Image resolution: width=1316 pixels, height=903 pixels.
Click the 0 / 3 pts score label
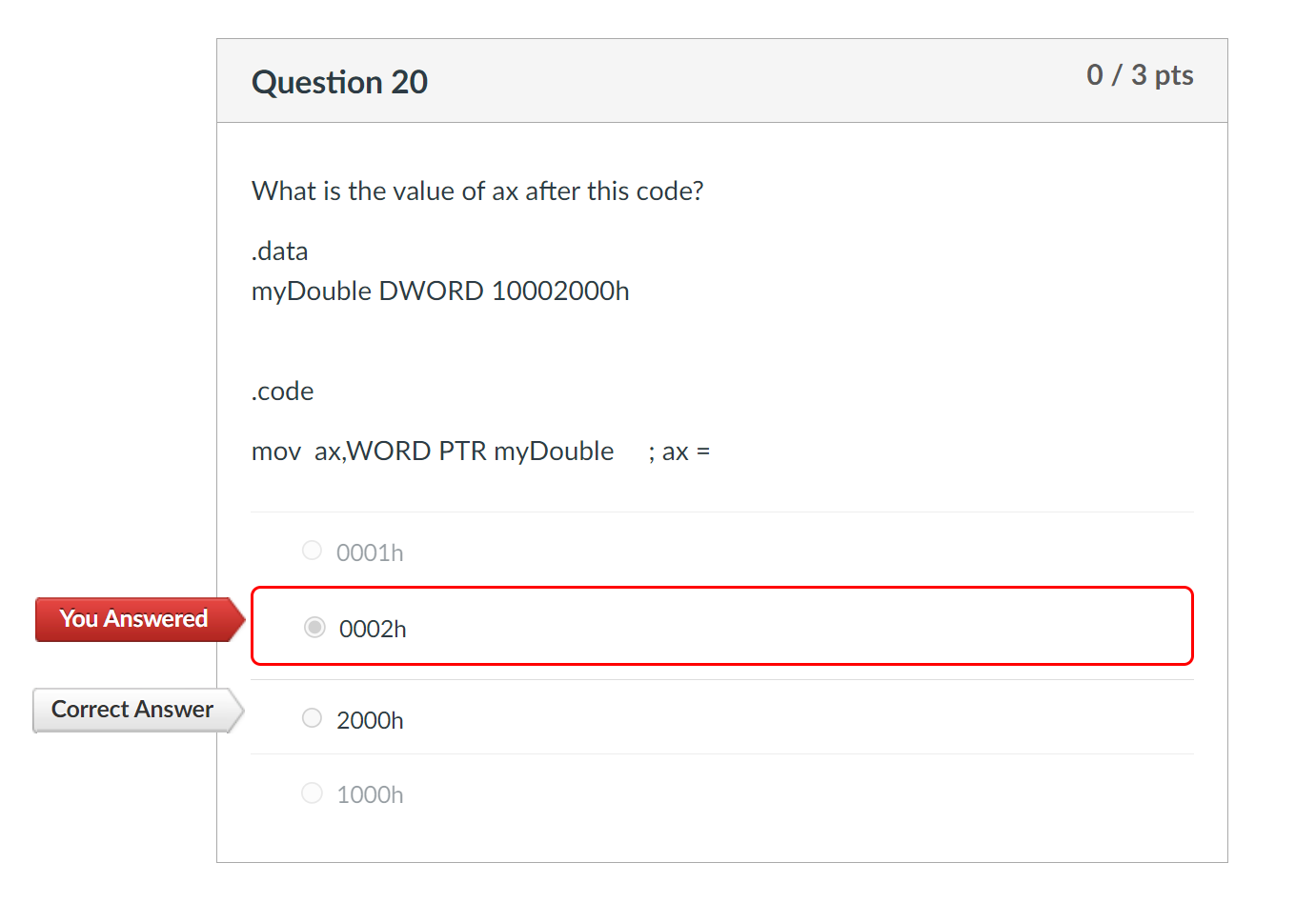coord(1140,74)
